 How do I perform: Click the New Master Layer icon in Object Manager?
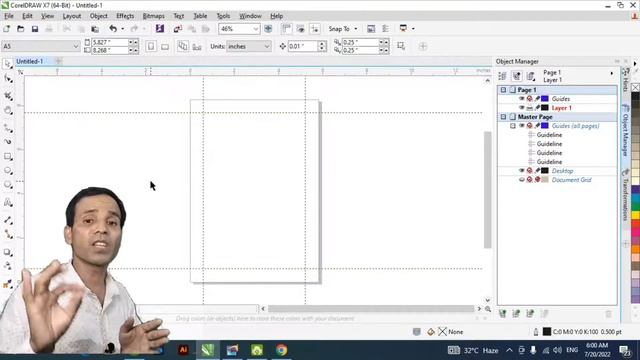(x=516, y=313)
